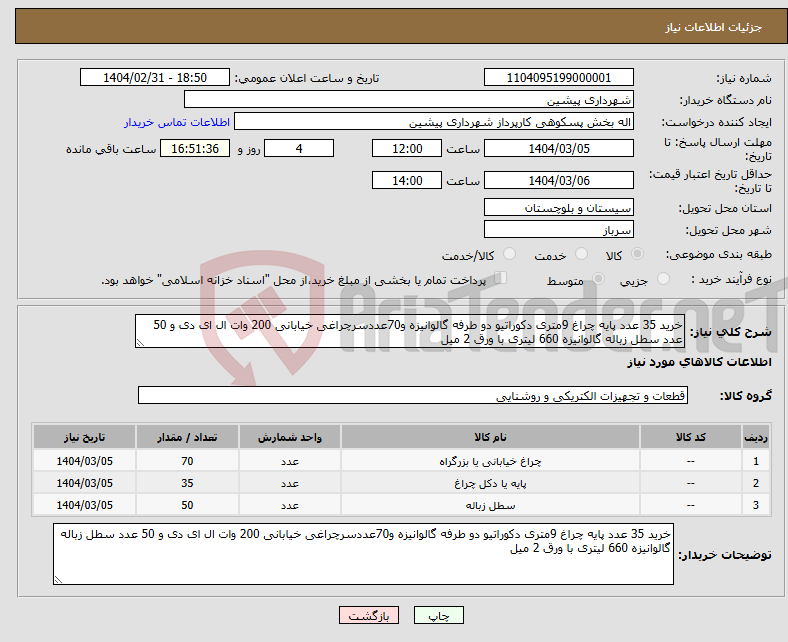Image resolution: width=788 pixels, height=642 pixels.
Task: Click need date in row 1
Action: click(x=84, y=461)
